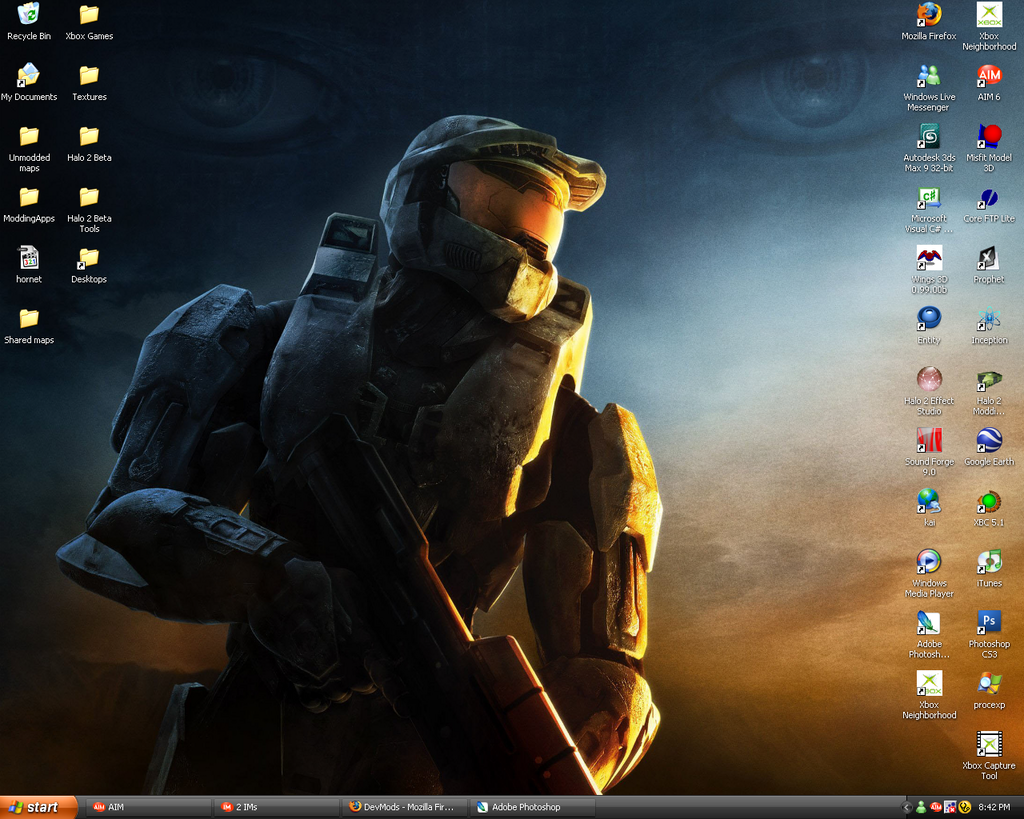Launch Mozilla Firefox from desktop

click(929, 22)
